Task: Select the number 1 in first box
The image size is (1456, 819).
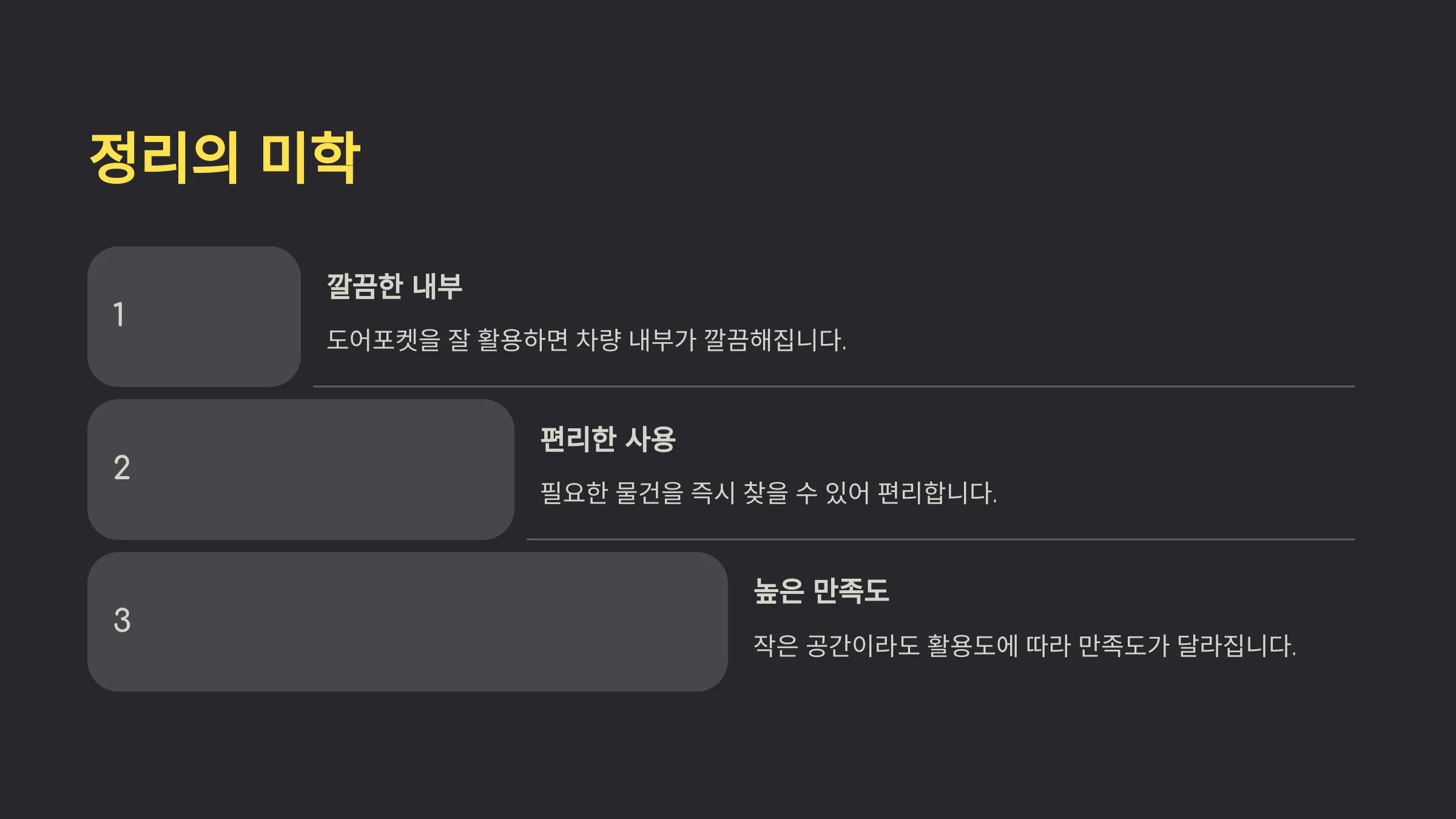Action: pos(119,315)
